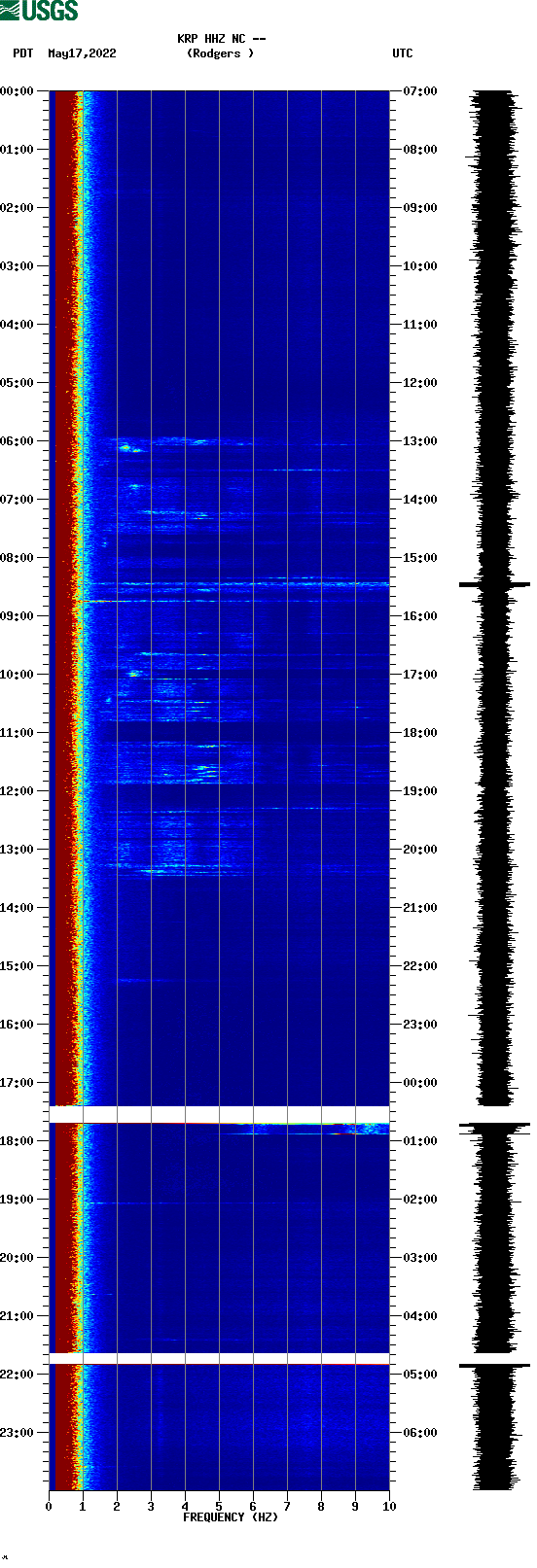The height and width of the screenshot is (1568, 537).
Task: Click the 6 Hz frequency tick label
Action: pos(253,1507)
